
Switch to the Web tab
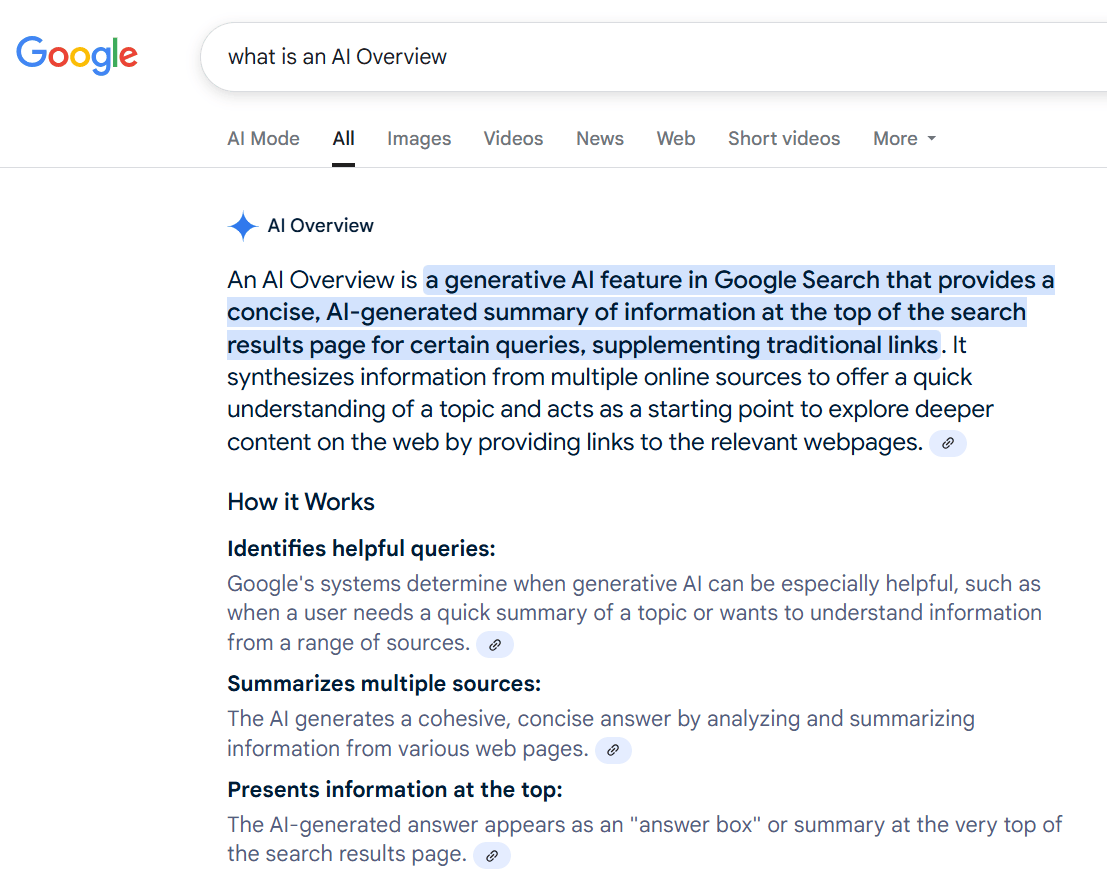(676, 138)
